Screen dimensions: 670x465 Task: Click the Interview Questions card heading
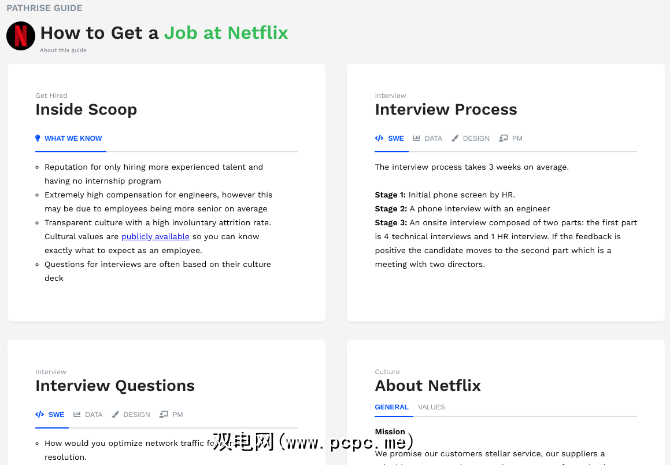point(115,385)
